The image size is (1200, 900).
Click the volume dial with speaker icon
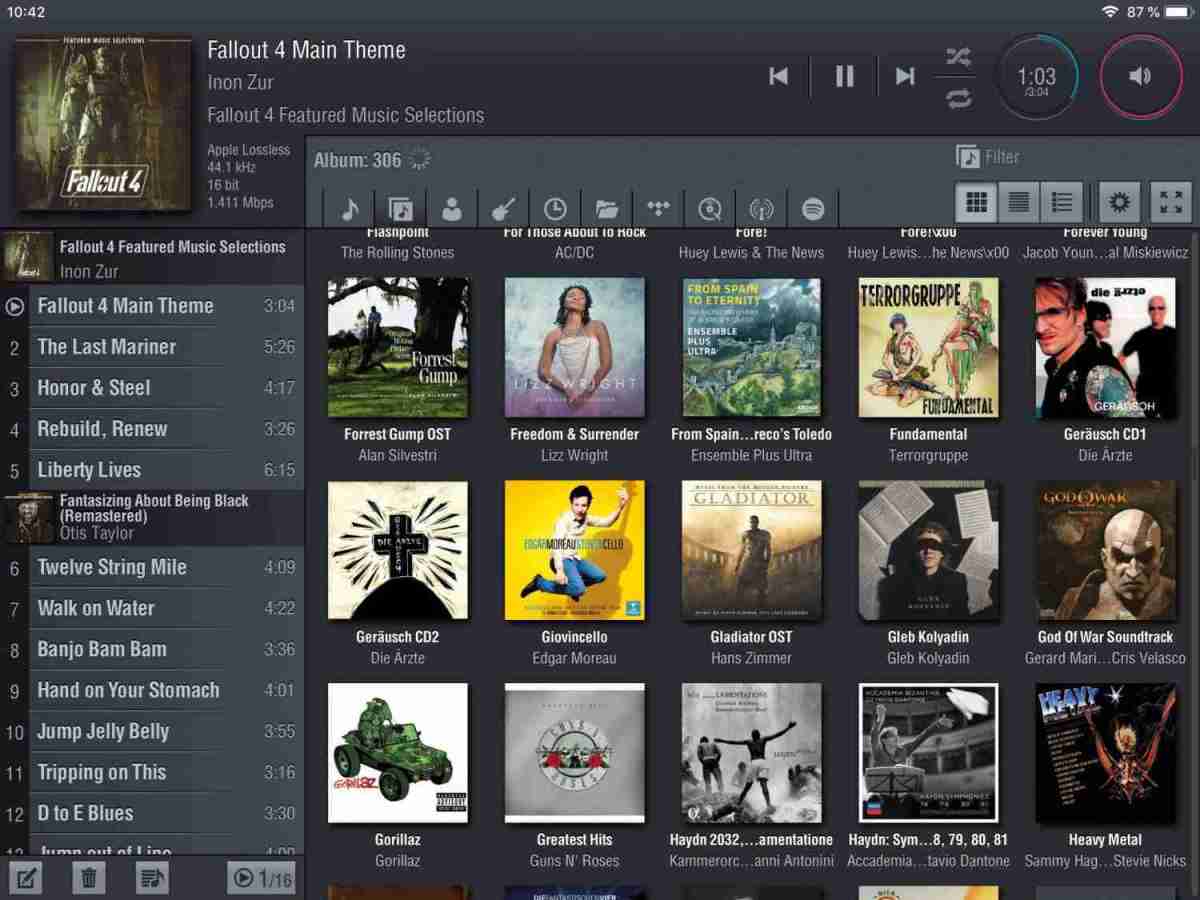pyautogui.click(x=1140, y=77)
